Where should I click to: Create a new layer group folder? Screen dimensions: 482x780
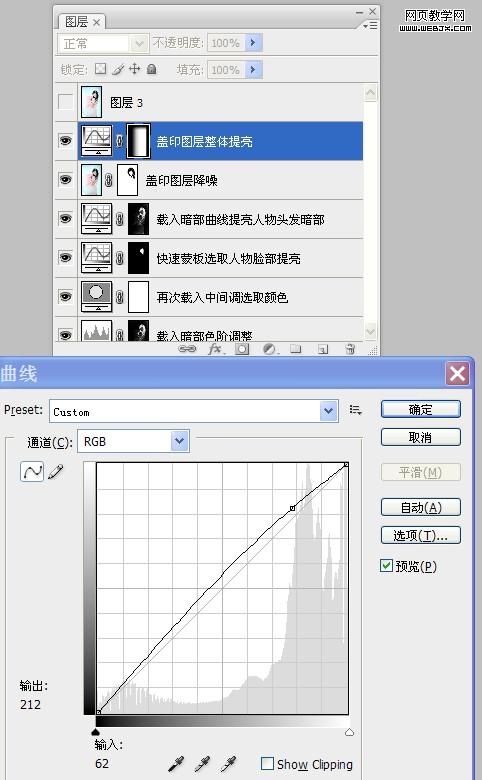coord(296,348)
